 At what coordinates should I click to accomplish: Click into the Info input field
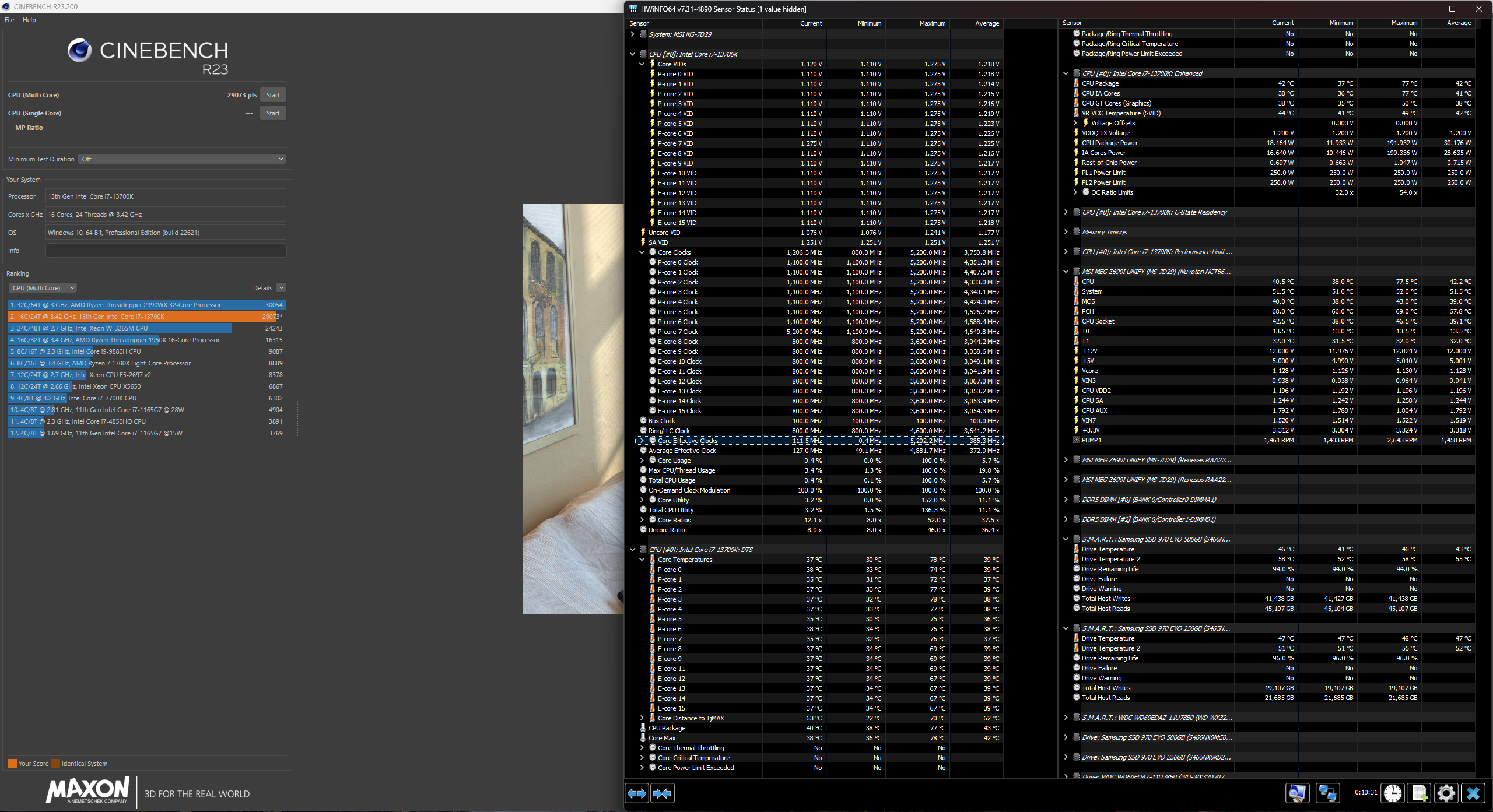(x=166, y=251)
